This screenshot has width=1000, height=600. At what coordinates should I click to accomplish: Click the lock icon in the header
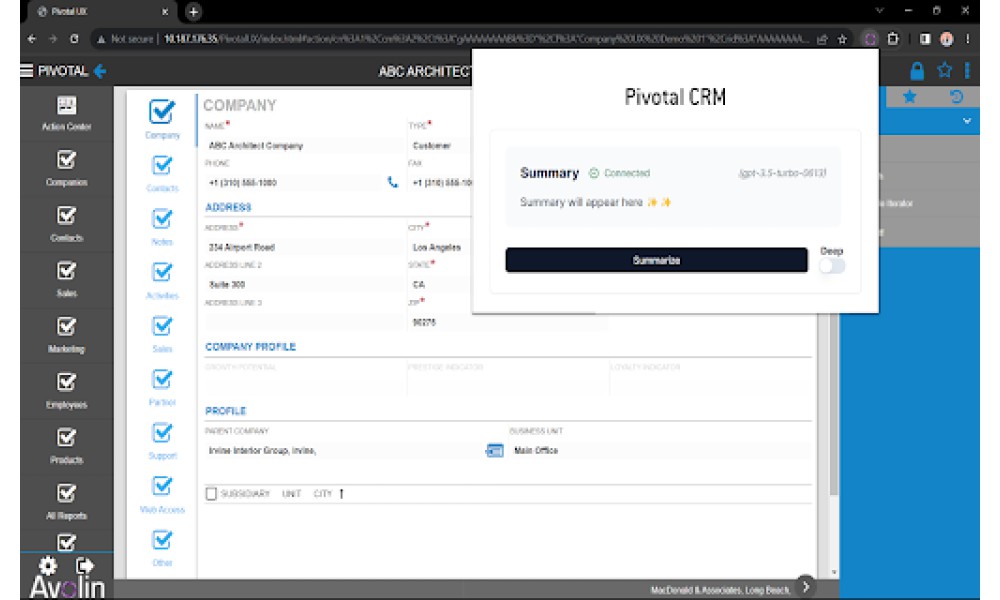click(916, 71)
